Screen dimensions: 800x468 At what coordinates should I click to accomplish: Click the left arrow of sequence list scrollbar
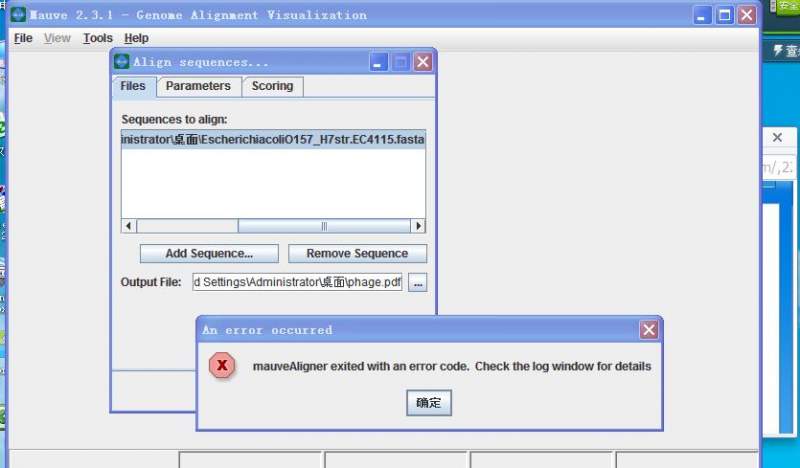129,226
